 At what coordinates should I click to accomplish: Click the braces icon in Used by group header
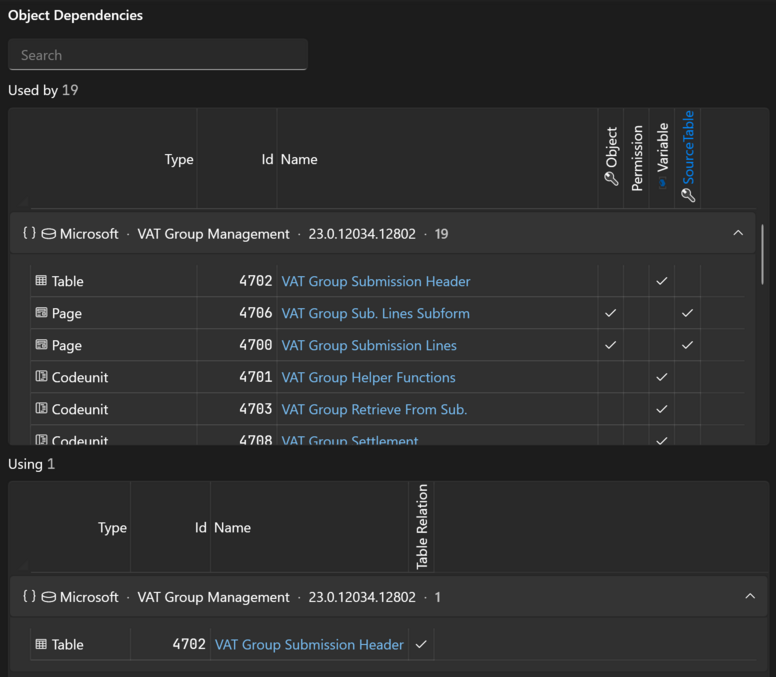(29, 233)
